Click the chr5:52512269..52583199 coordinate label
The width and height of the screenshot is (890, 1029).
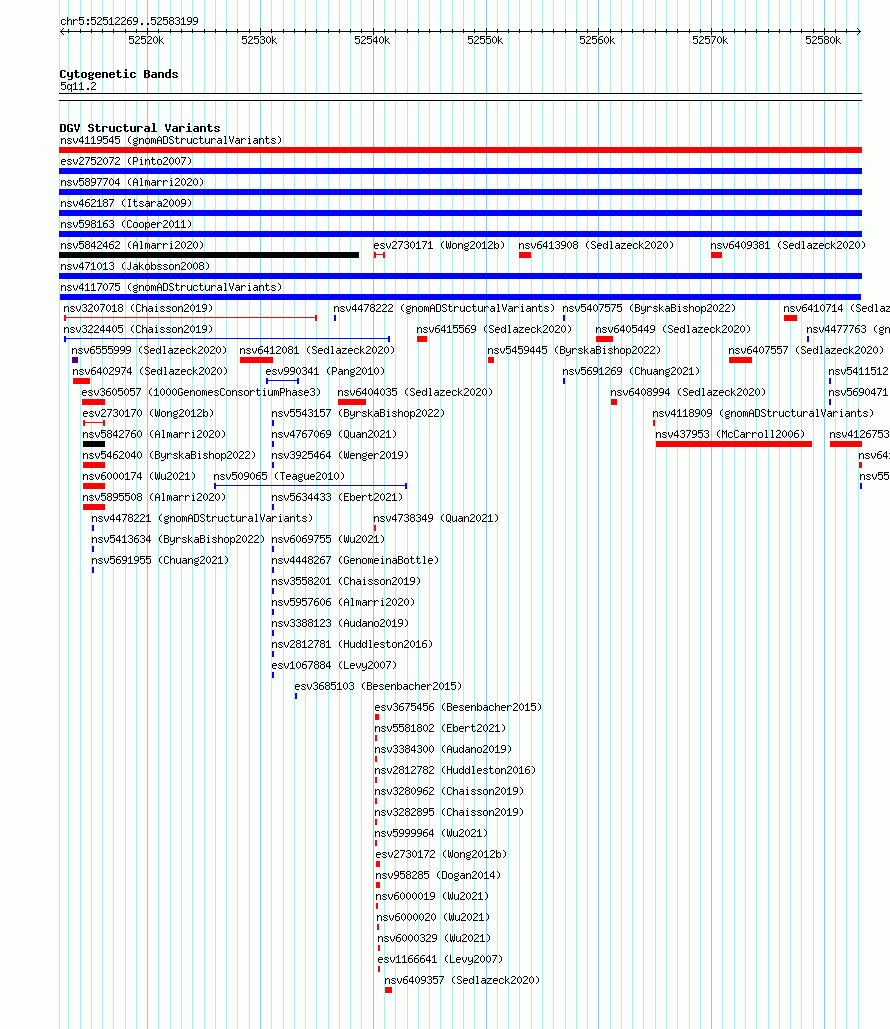tap(129, 21)
